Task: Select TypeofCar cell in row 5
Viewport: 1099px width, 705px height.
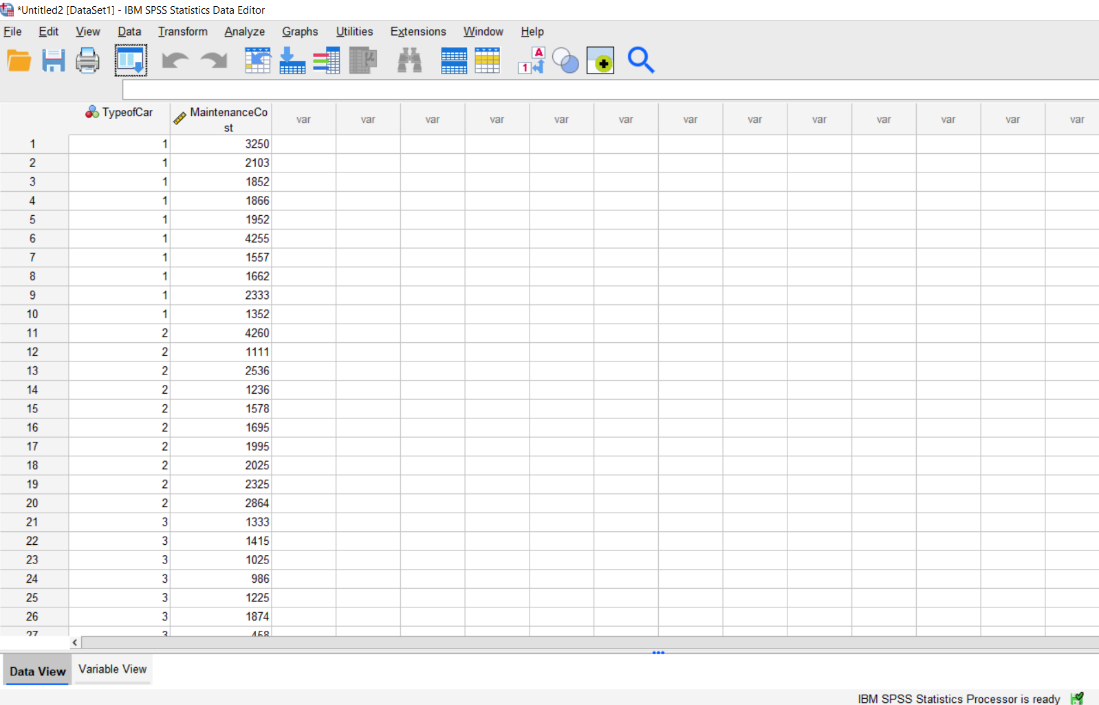Action: click(119, 219)
